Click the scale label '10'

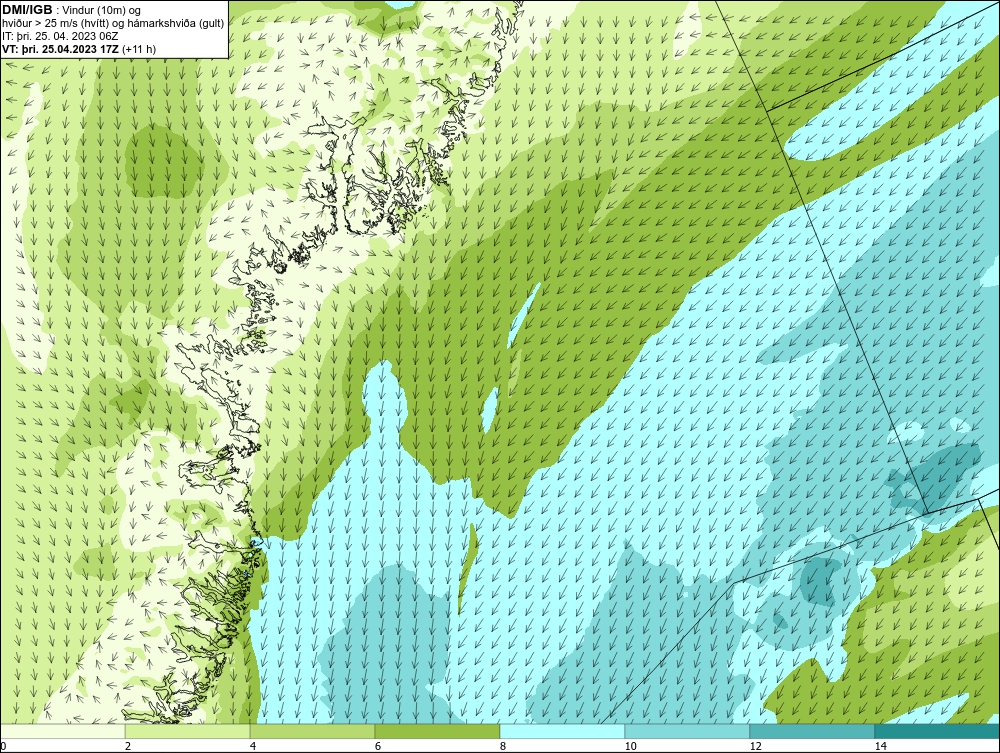pyautogui.click(x=630, y=747)
